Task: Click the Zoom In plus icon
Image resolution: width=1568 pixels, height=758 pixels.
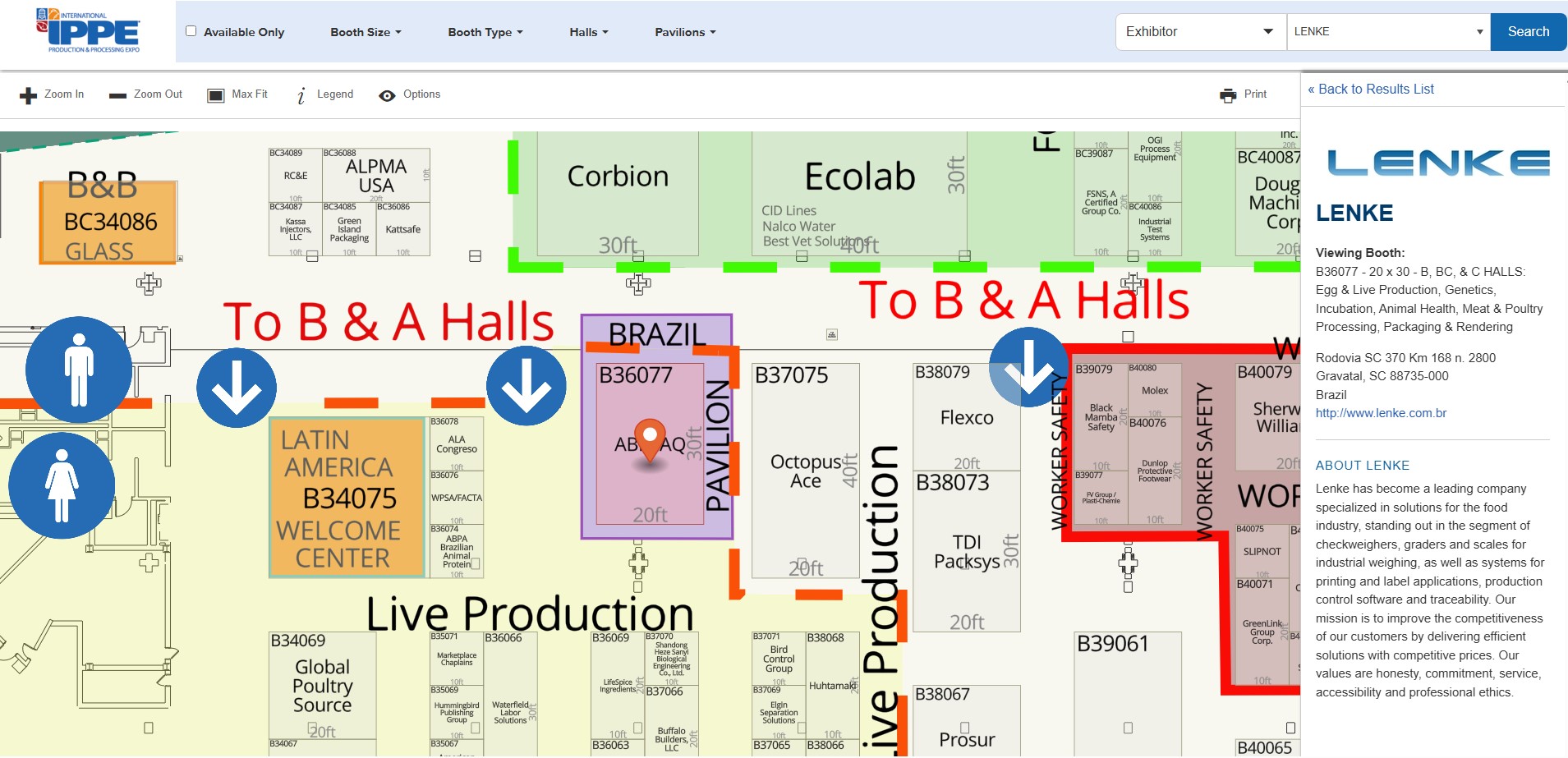Action: [29, 95]
